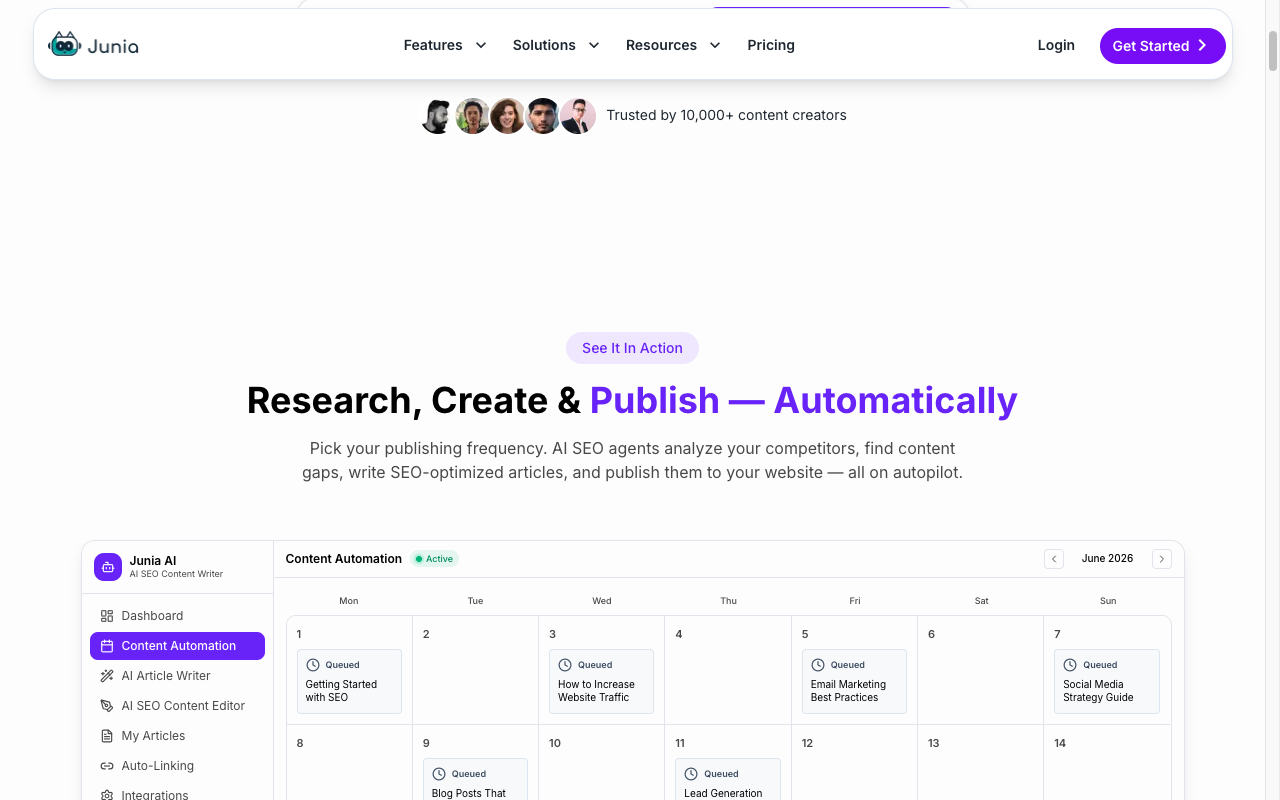Expand the Resources dropdown menu
The image size is (1280, 800).
click(673, 45)
